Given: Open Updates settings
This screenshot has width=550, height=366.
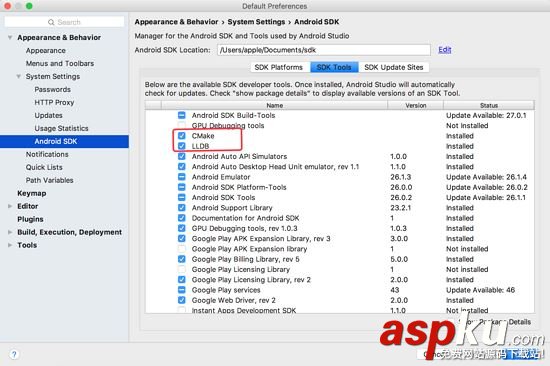Looking at the screenshot, I should click(48, 115).
